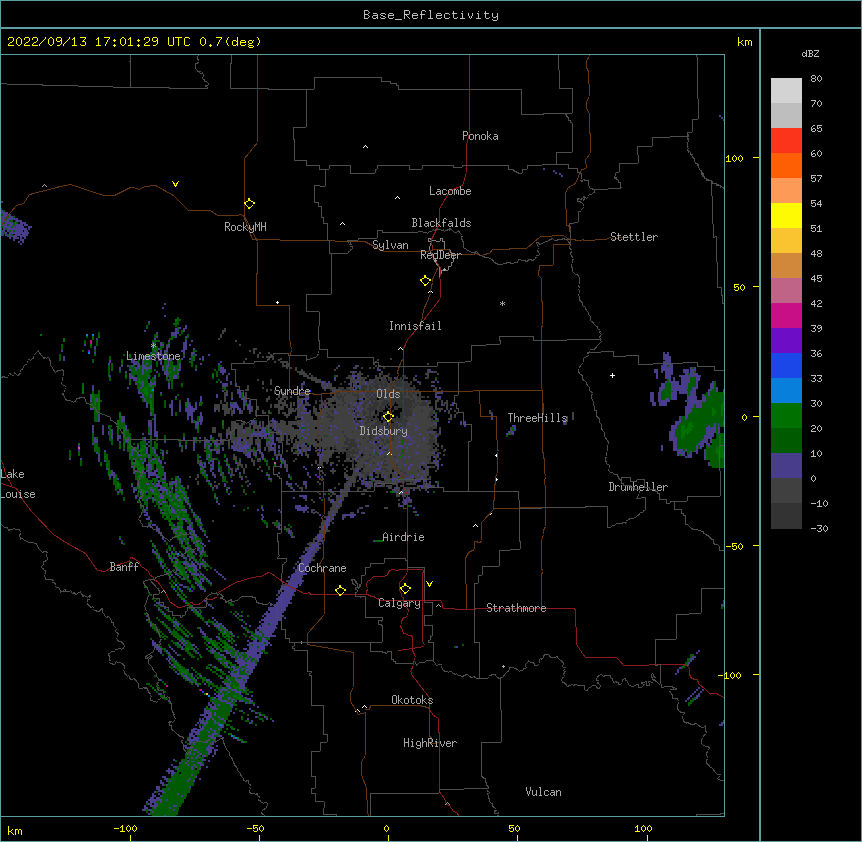The height and width of the screenshot is (842, 862).
Task: Click the white plus marker northwest of Drumheller
Action: click(612, 375)
